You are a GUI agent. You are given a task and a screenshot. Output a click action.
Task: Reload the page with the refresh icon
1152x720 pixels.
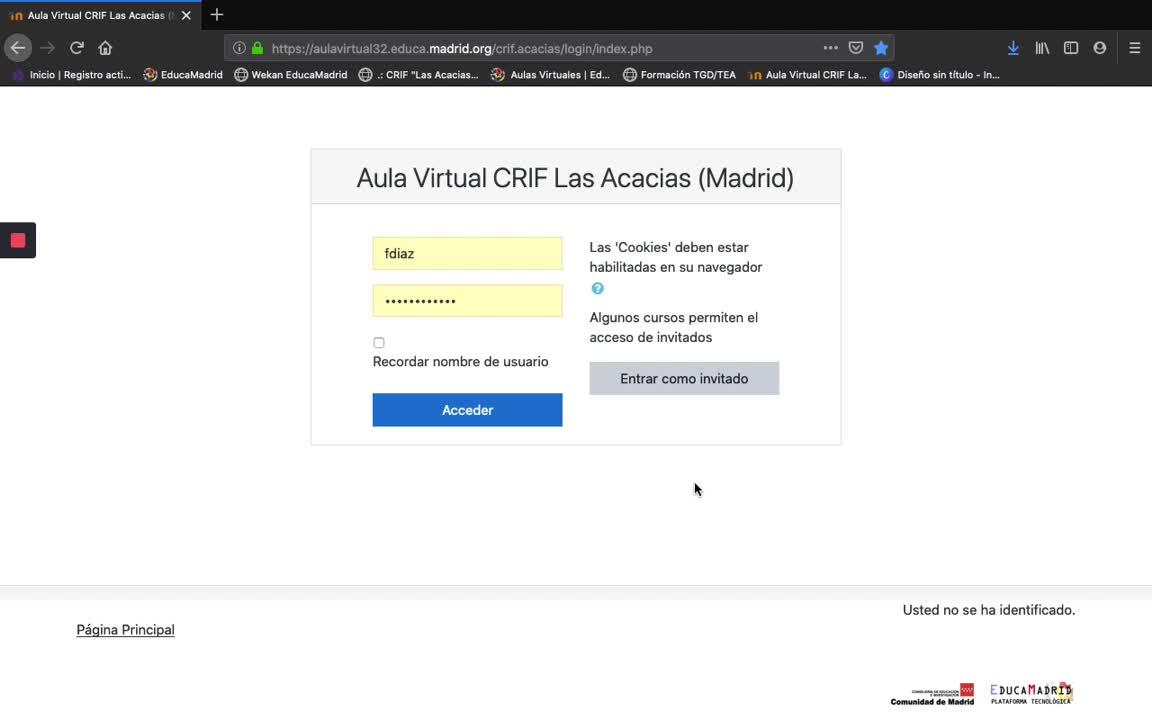[x=76, y=48]
